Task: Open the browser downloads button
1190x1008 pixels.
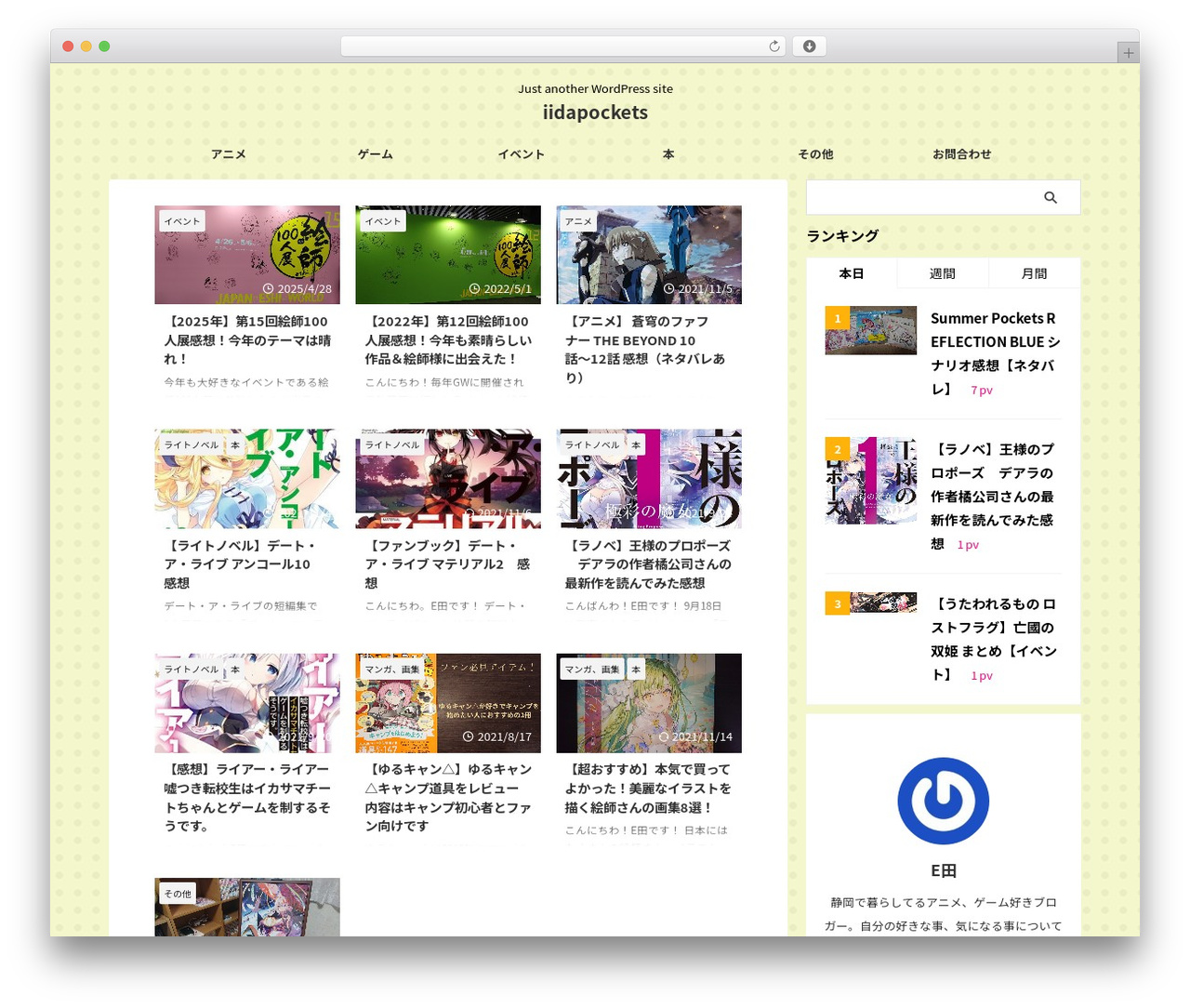Action: pyautogui.click(x=809, y=46)
